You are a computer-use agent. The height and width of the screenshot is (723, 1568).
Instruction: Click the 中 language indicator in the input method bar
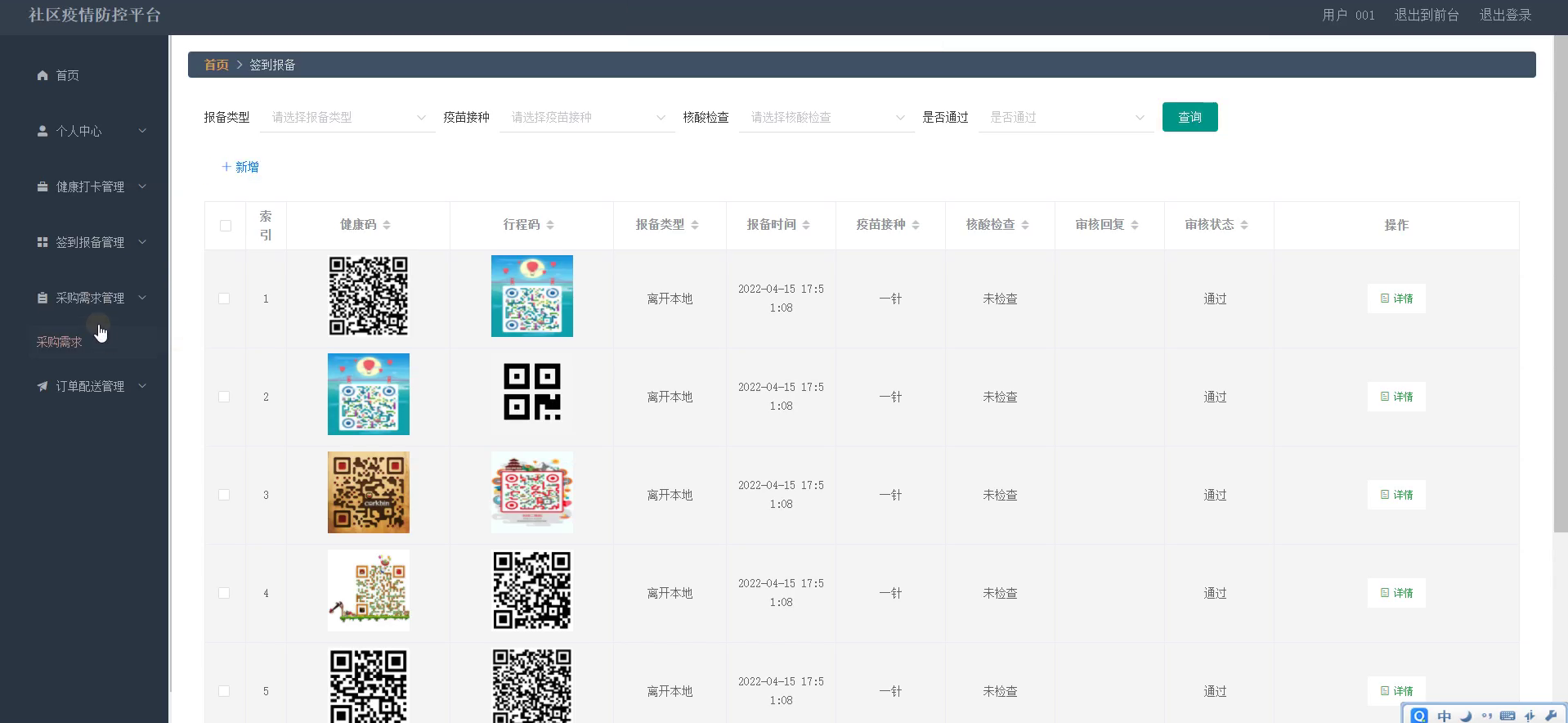coord(1445,716)
